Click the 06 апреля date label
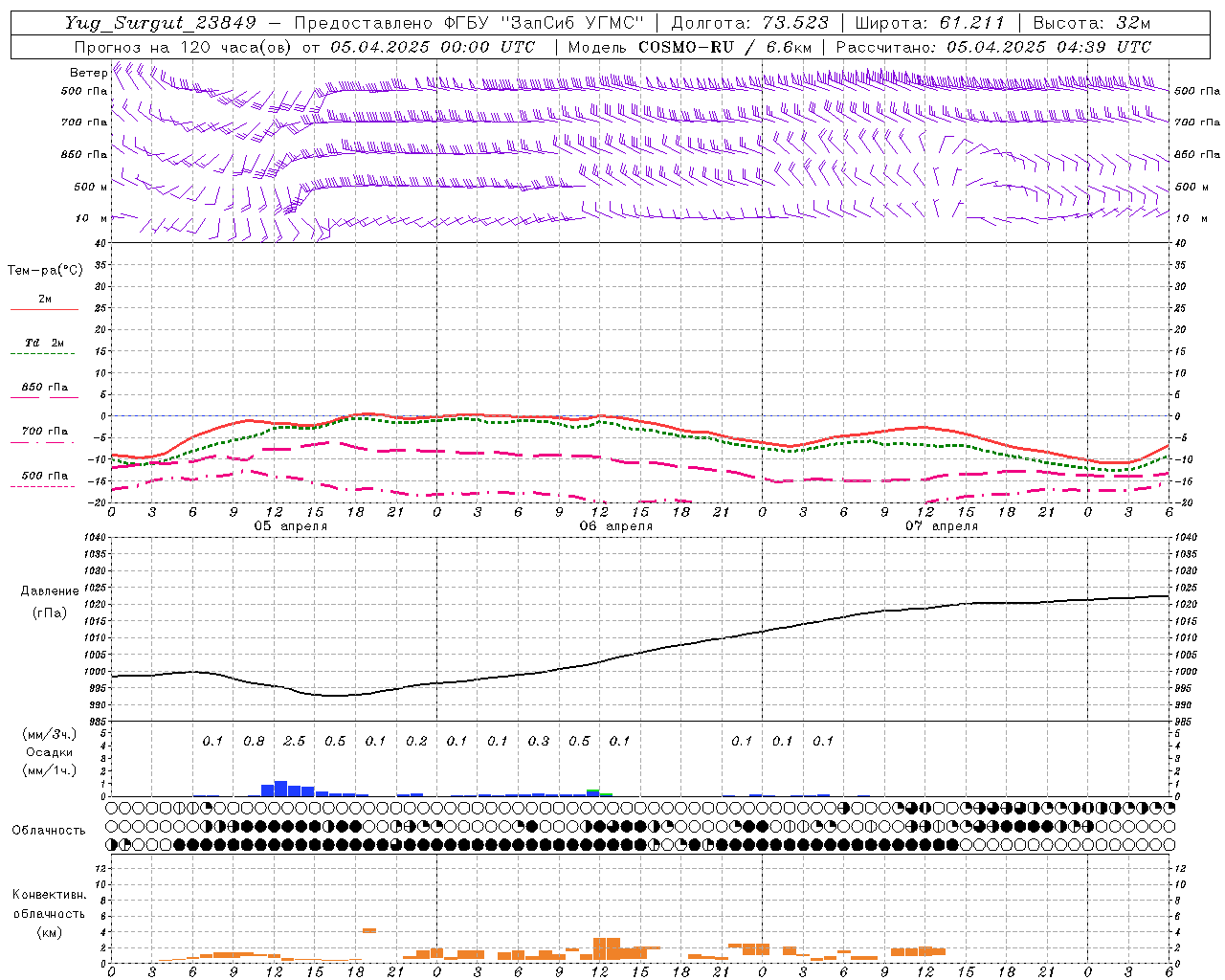Image resolution: width=1225 pixels, height=980 pixels. tap(616, 526)
